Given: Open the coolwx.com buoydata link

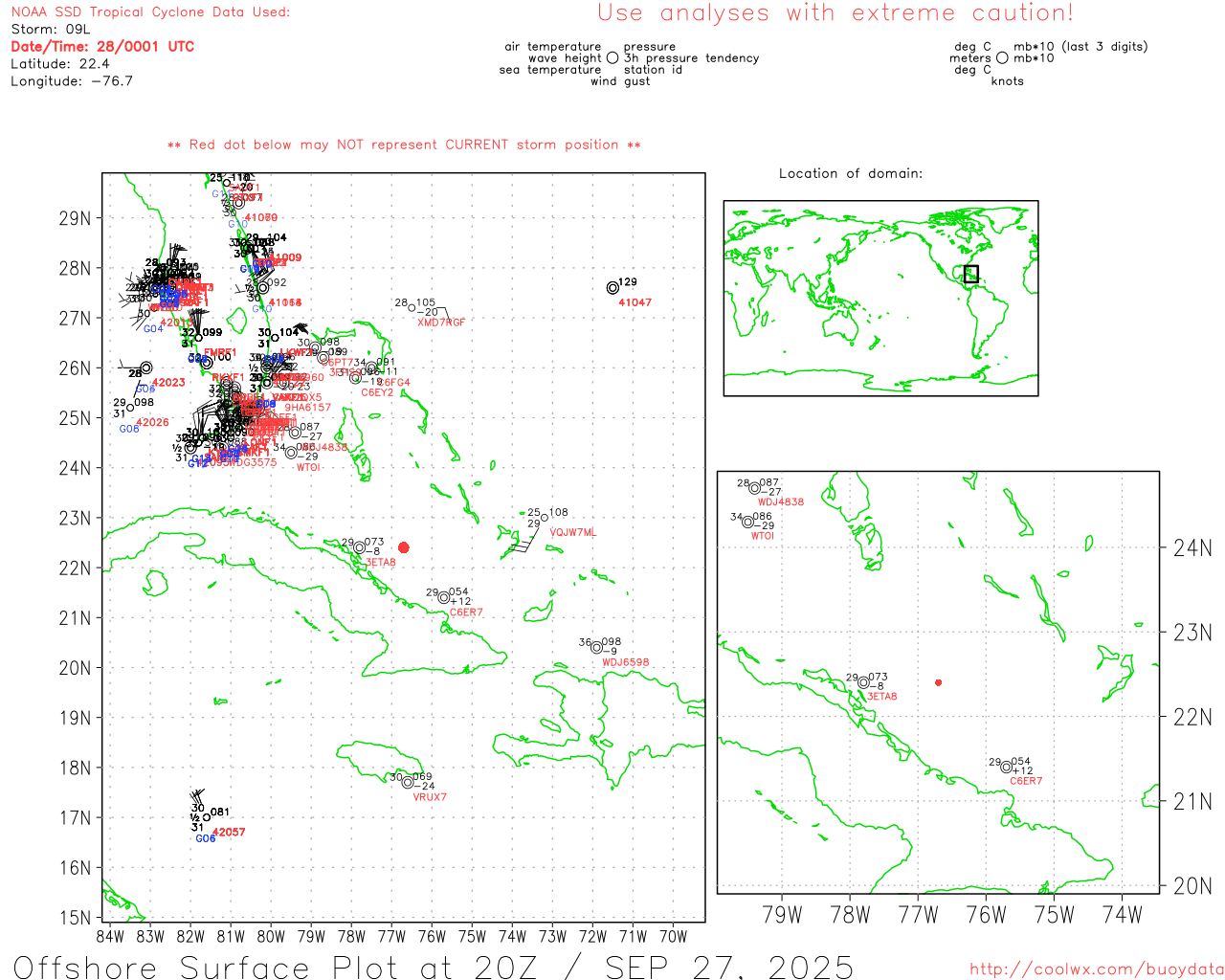Looking at the screenshot, I should click(1096, 969).
